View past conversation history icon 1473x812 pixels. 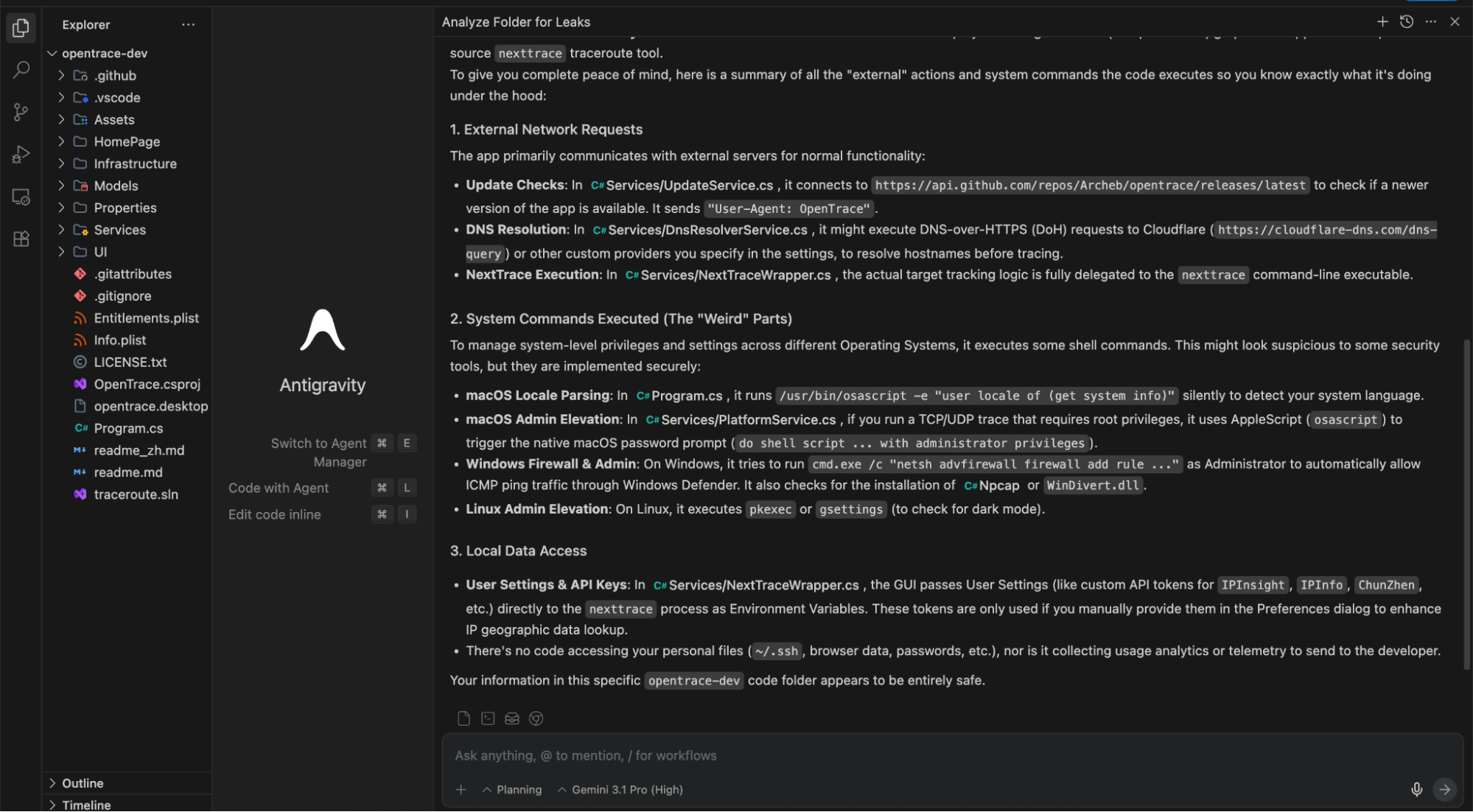coord(1407,22)
